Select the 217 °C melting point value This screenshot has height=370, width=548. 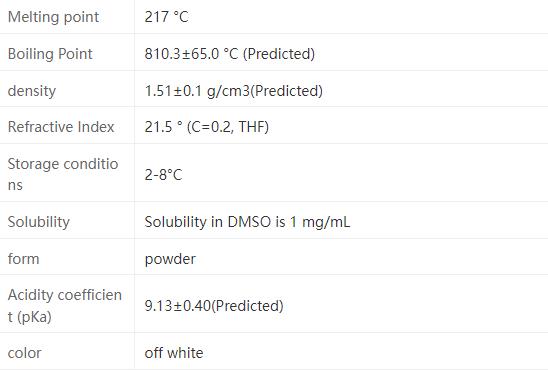pos(167,17)
